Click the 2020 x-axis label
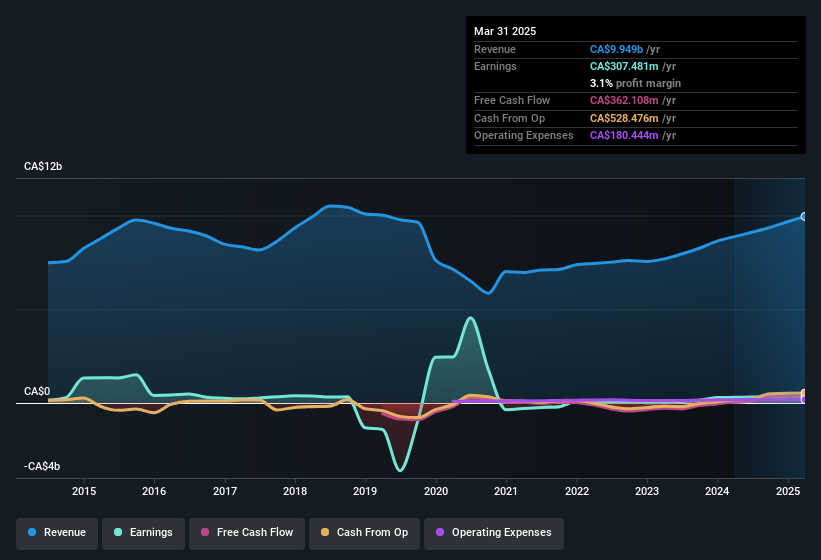This screenshot has height=560, width=821. click(436, 491)
